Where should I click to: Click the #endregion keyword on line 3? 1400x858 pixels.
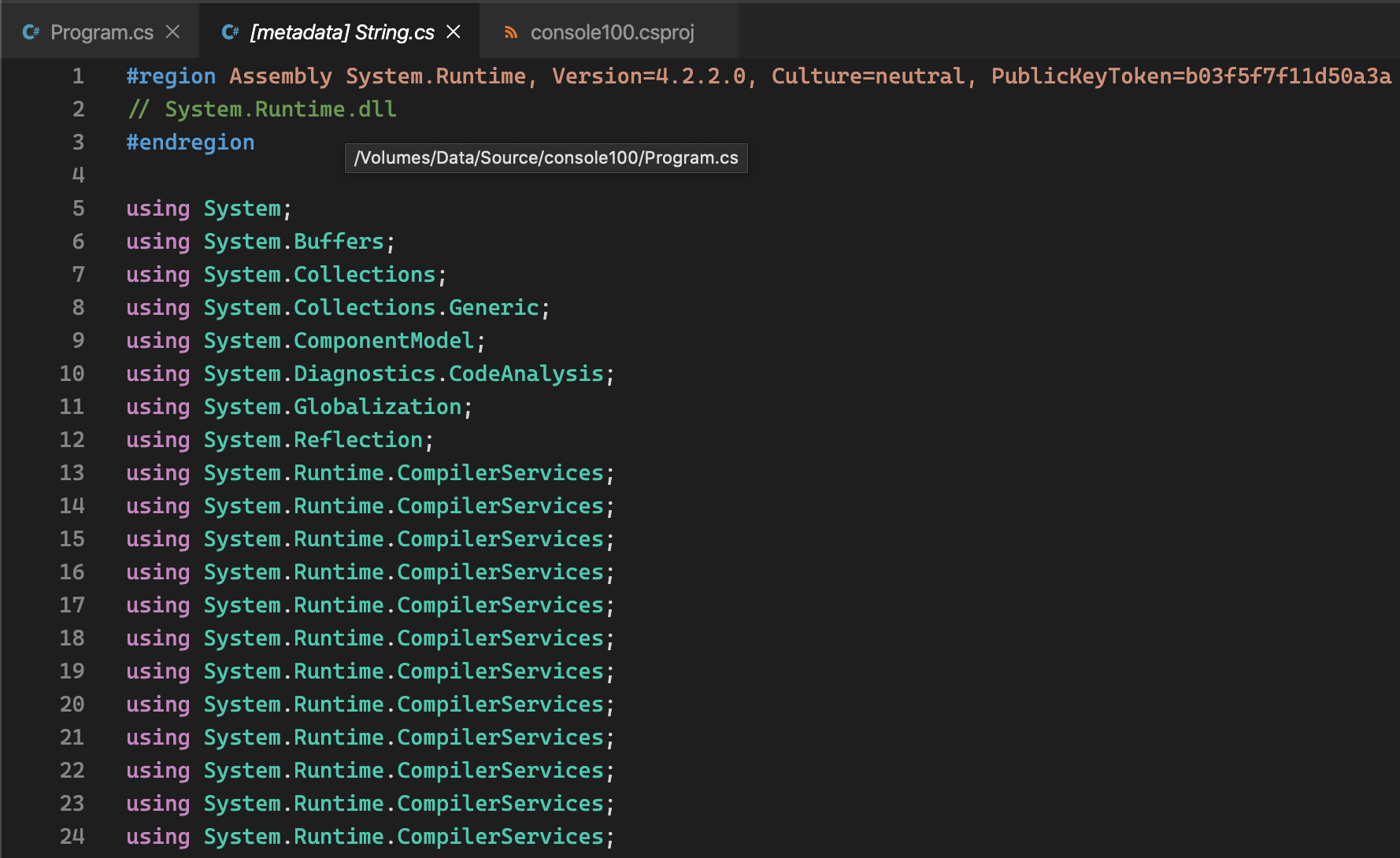(x=190, y=142)
